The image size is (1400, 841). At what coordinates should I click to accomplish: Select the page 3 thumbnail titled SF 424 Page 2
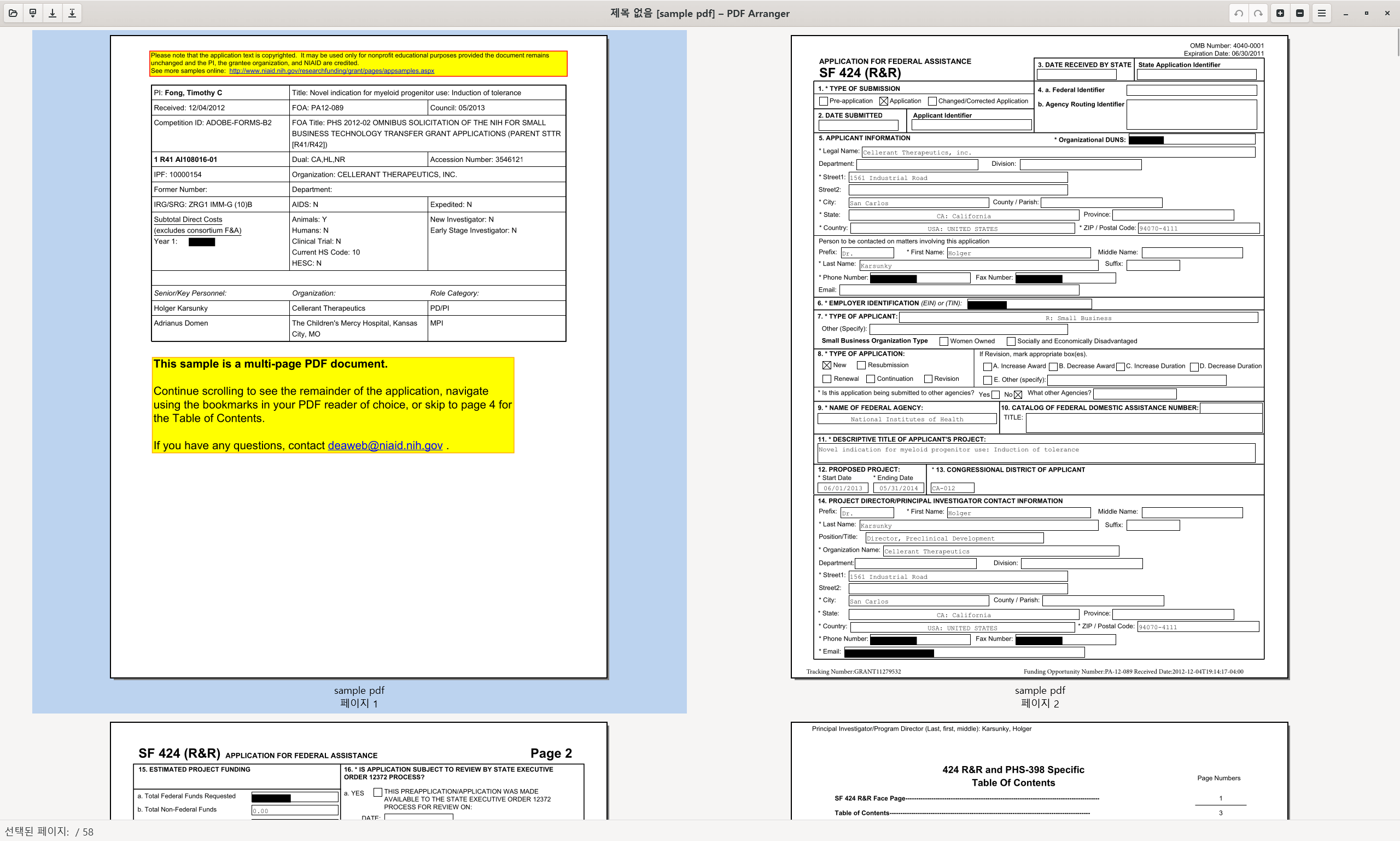tap(359, 771)
